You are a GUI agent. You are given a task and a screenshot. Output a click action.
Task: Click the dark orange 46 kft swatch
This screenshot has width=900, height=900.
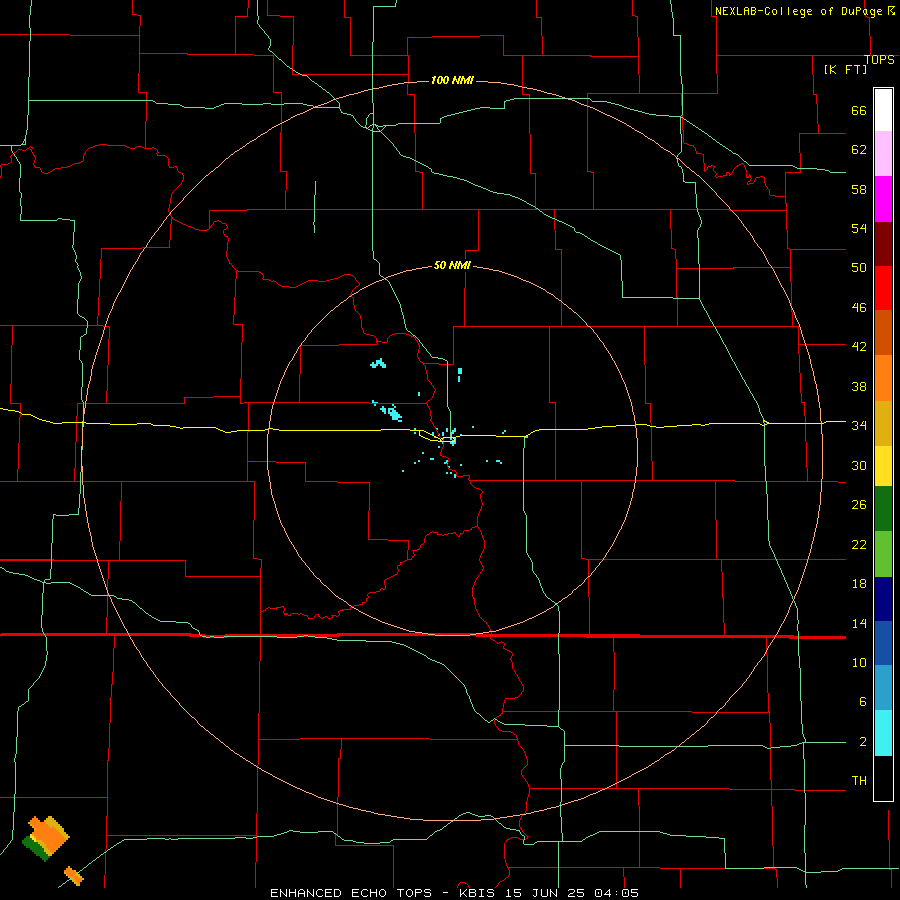point(883,332)
